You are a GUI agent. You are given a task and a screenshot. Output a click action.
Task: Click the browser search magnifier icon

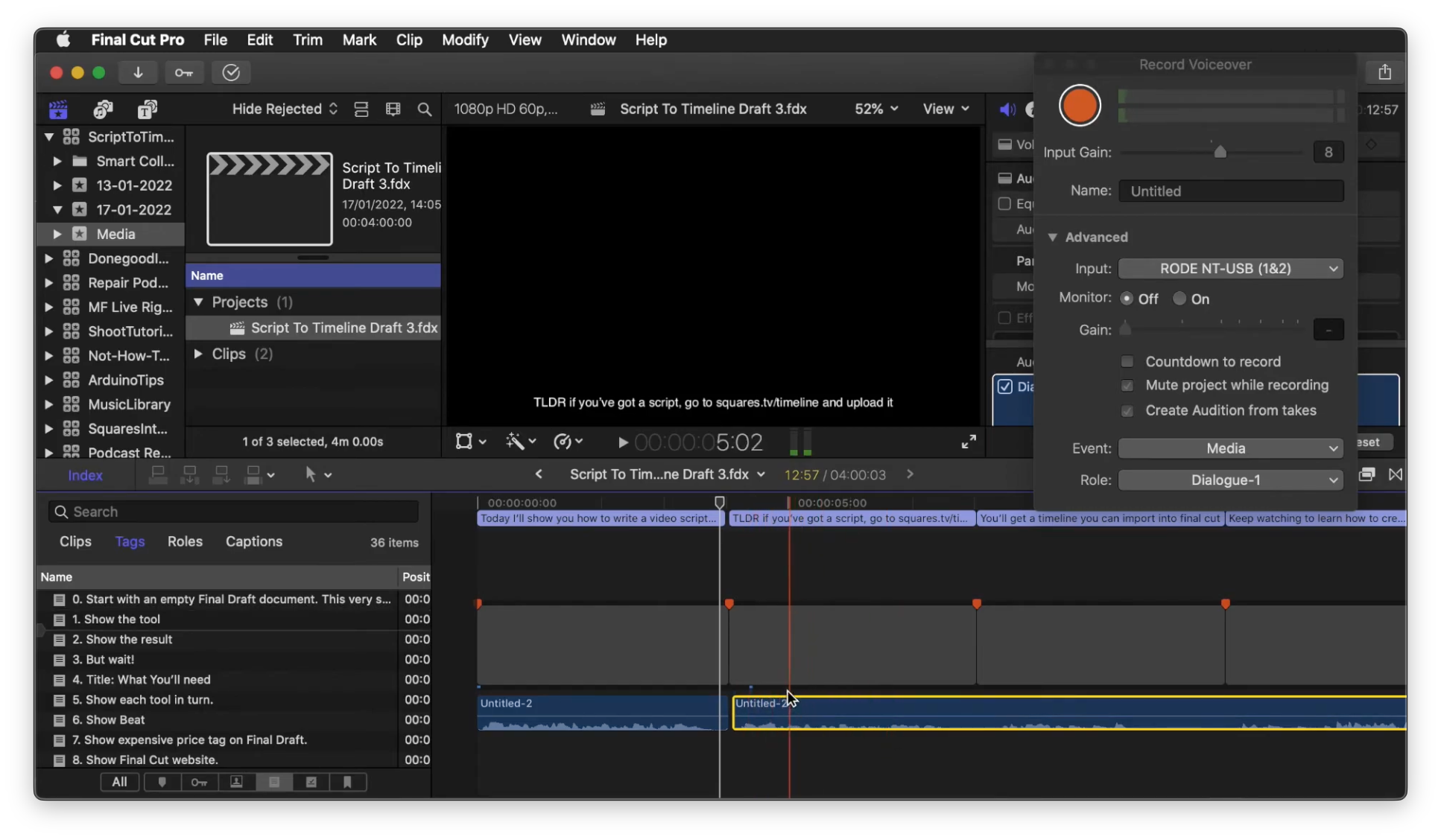pyautogui.click(x=424, y=109)
